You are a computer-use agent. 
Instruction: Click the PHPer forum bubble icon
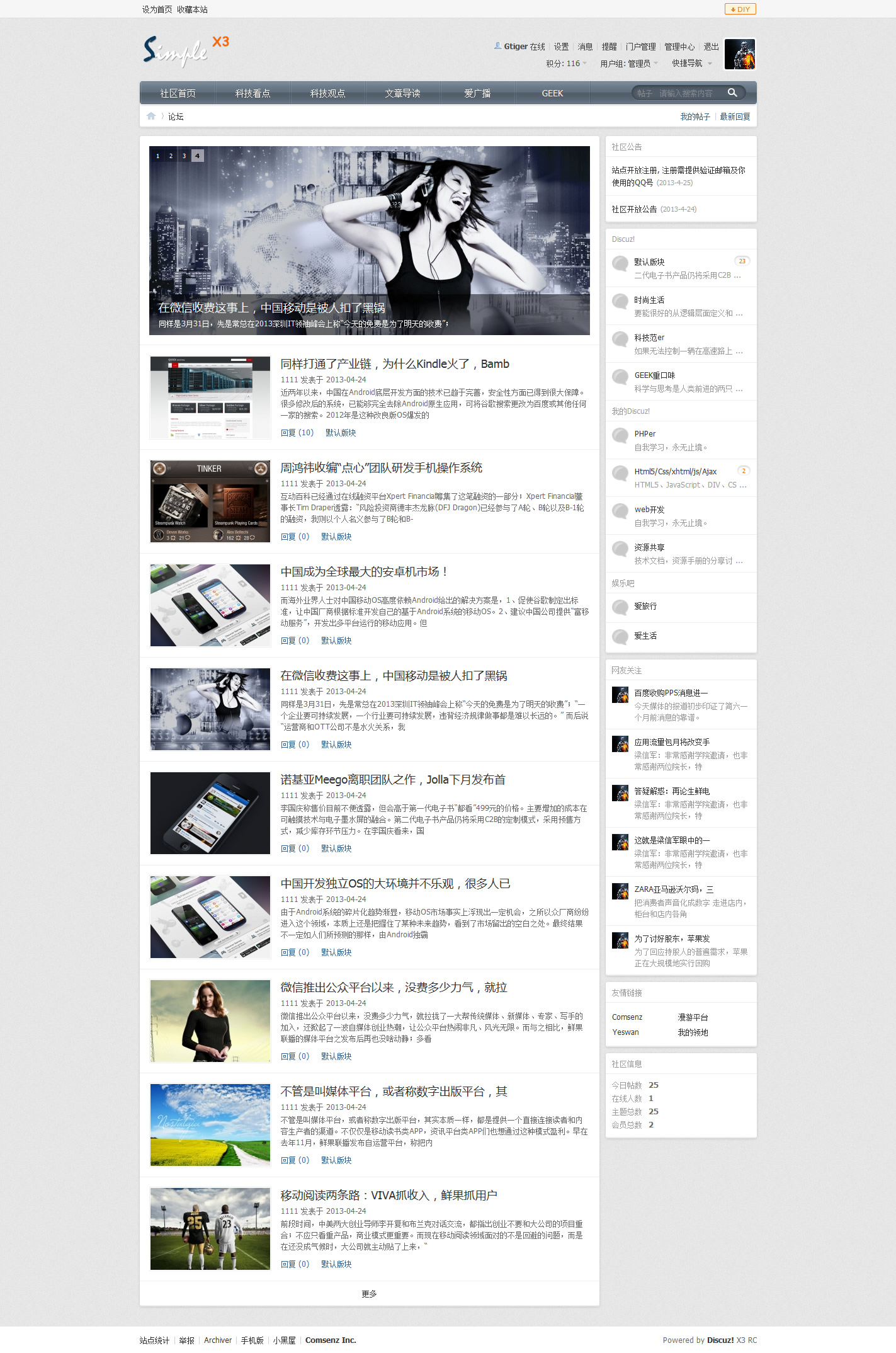pyautogui.click(x=620, y=435)
